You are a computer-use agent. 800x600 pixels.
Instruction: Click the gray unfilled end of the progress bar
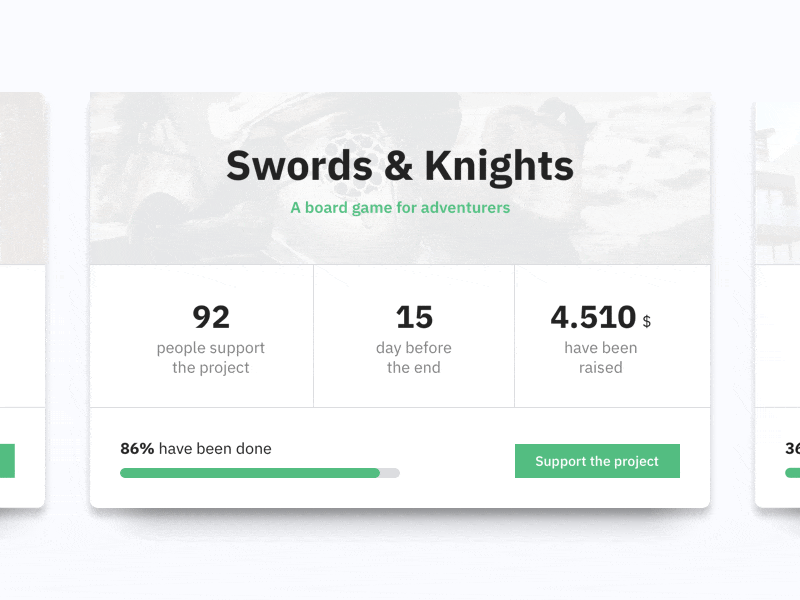pos(390,473)
